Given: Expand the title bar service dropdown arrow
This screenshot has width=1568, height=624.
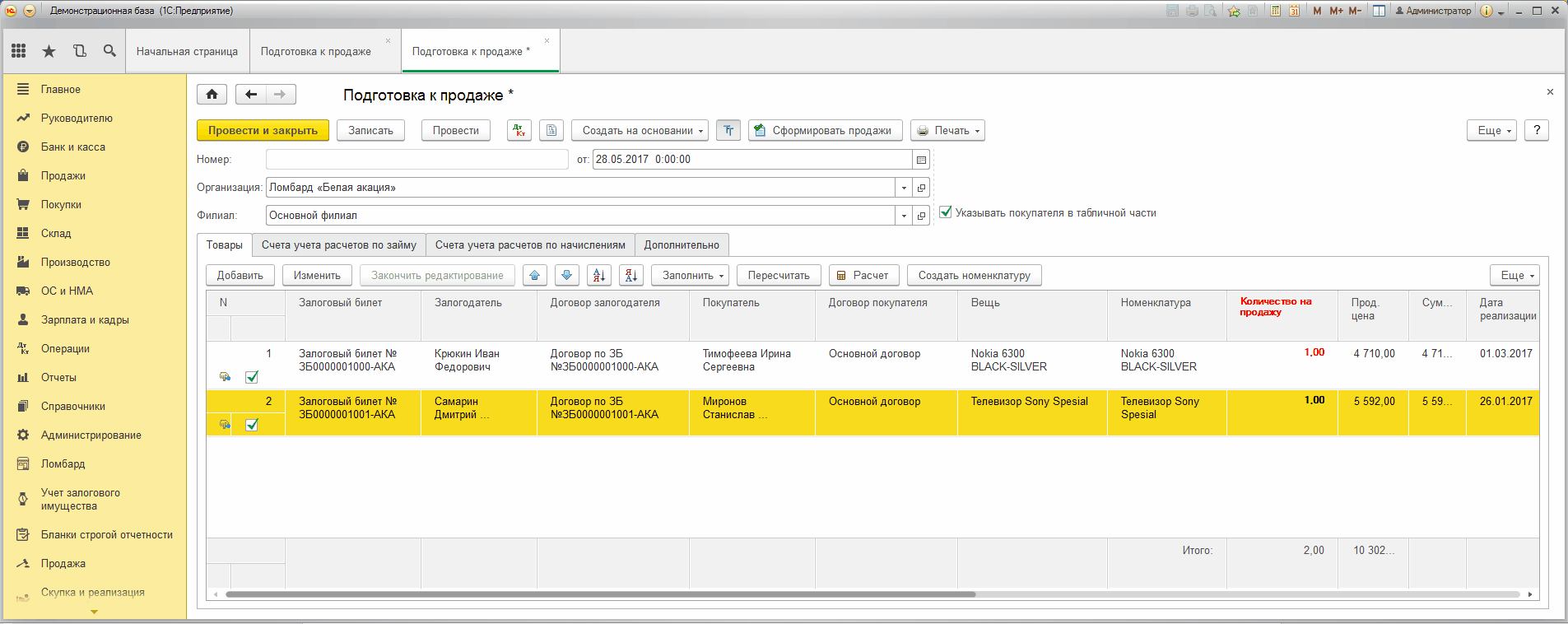Looking at the screenshot, I should click(x=1501, y=12).
